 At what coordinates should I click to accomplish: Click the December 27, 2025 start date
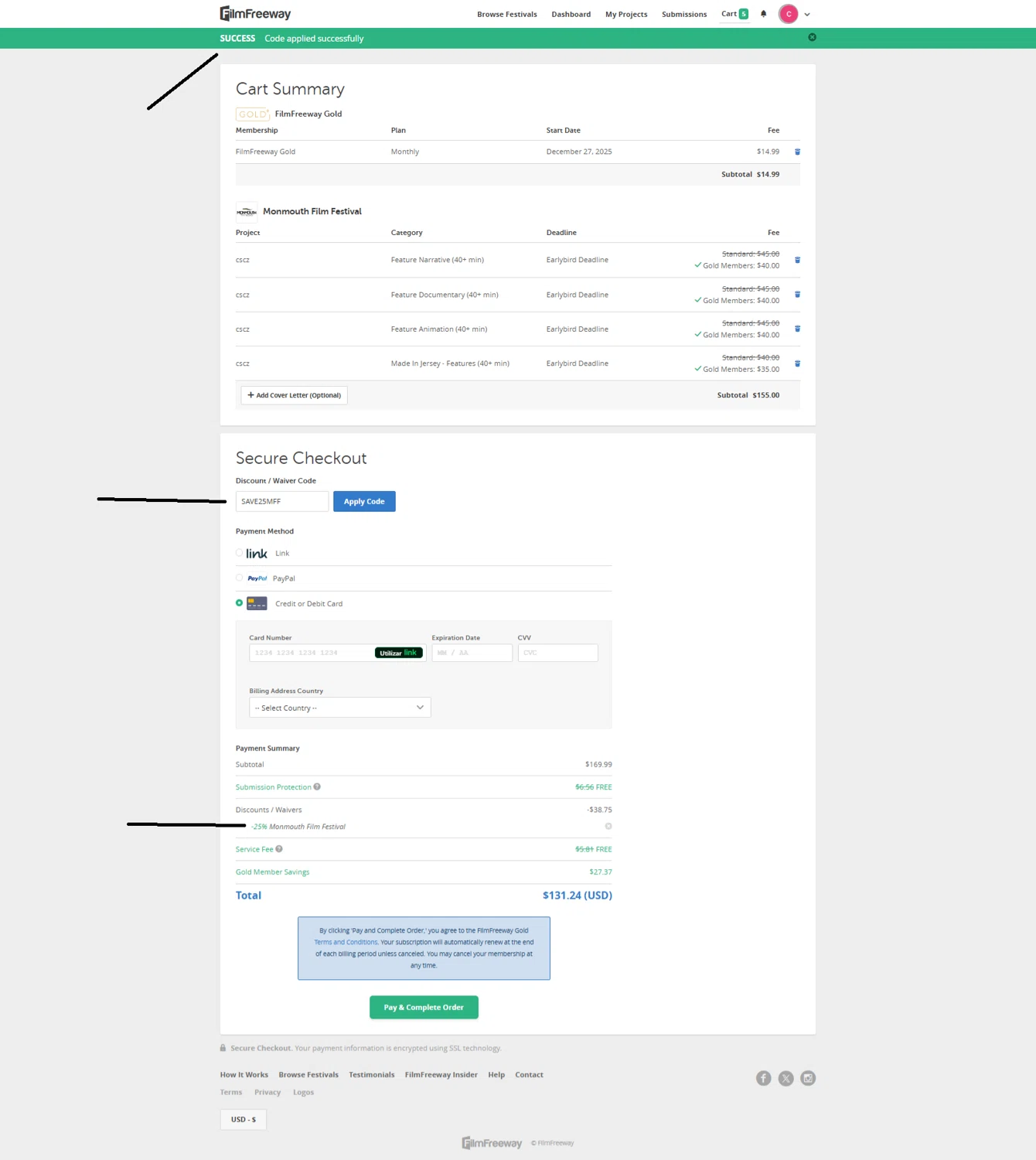[x=579, y=152]
